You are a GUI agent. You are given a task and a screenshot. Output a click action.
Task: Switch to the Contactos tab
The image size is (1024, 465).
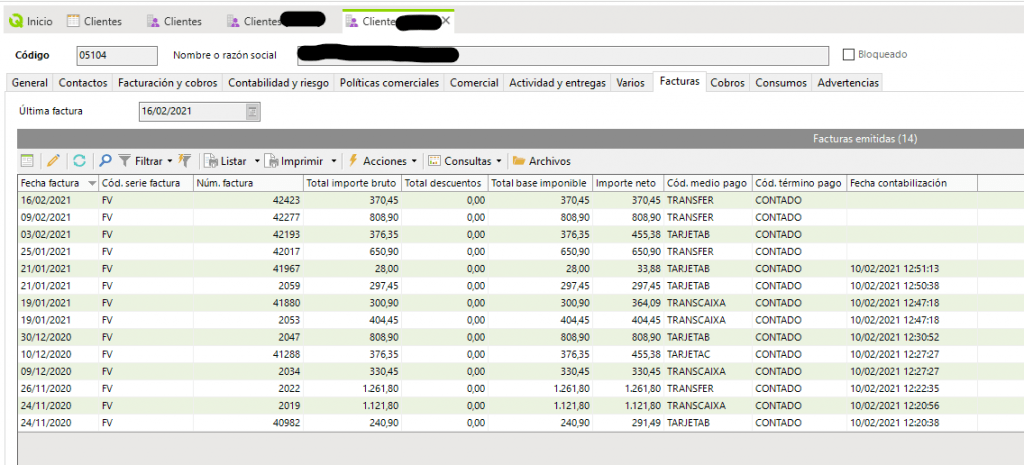point(82,83)
